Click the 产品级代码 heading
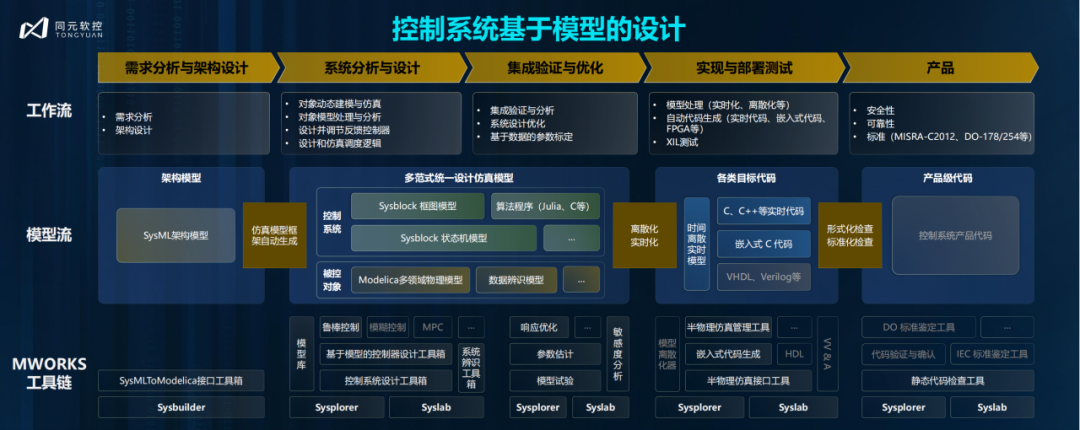 [948, 178]
